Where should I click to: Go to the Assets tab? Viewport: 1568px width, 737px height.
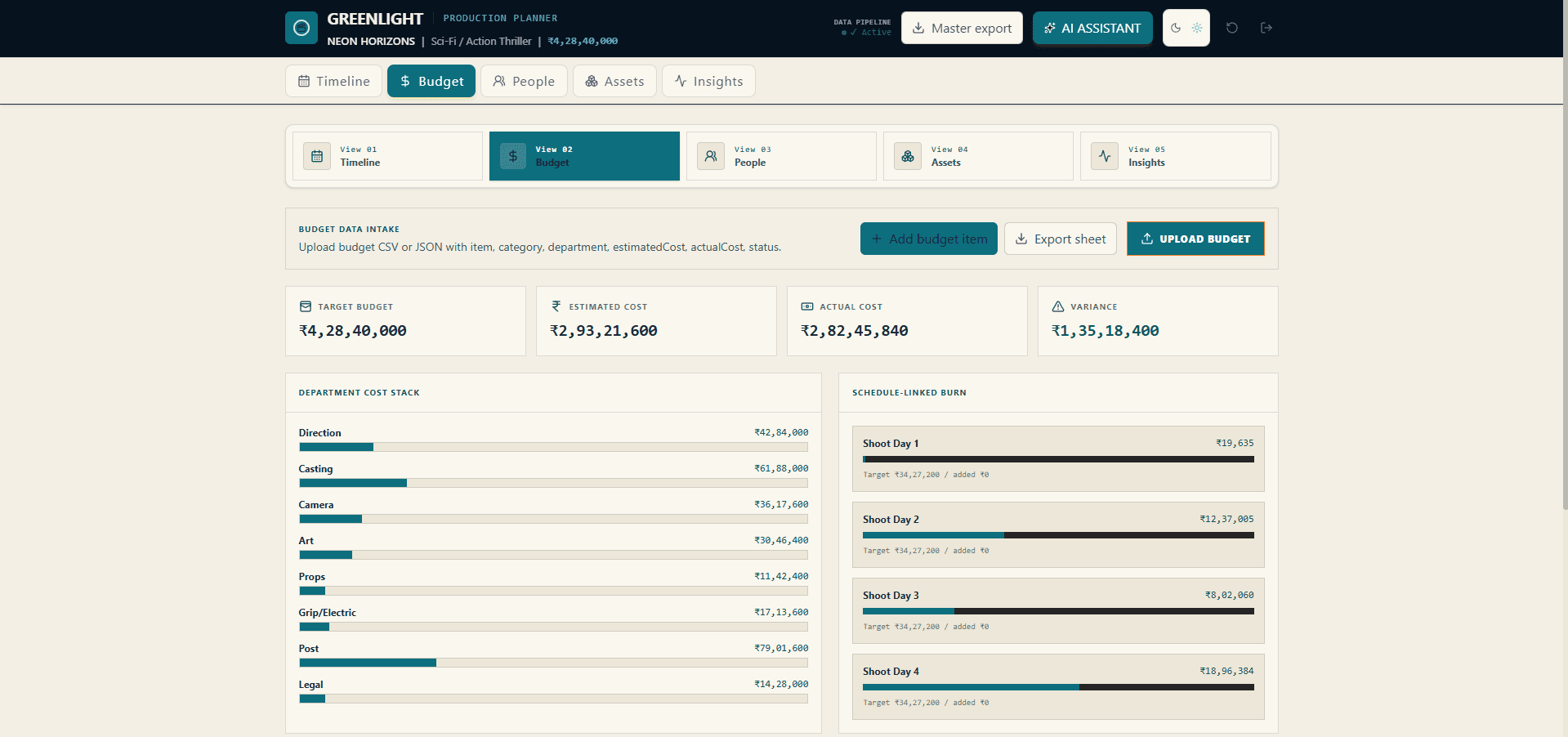[x=614, y=81]
